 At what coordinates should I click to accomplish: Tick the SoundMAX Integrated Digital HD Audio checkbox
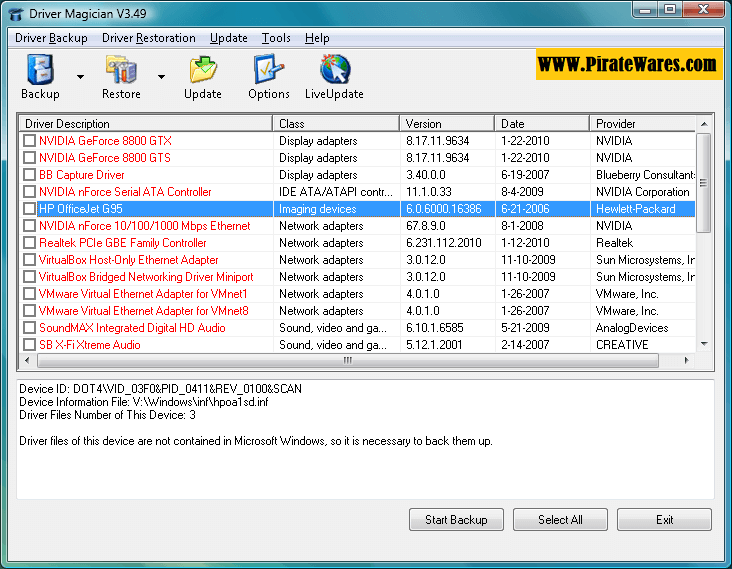[x=29, y=328]
